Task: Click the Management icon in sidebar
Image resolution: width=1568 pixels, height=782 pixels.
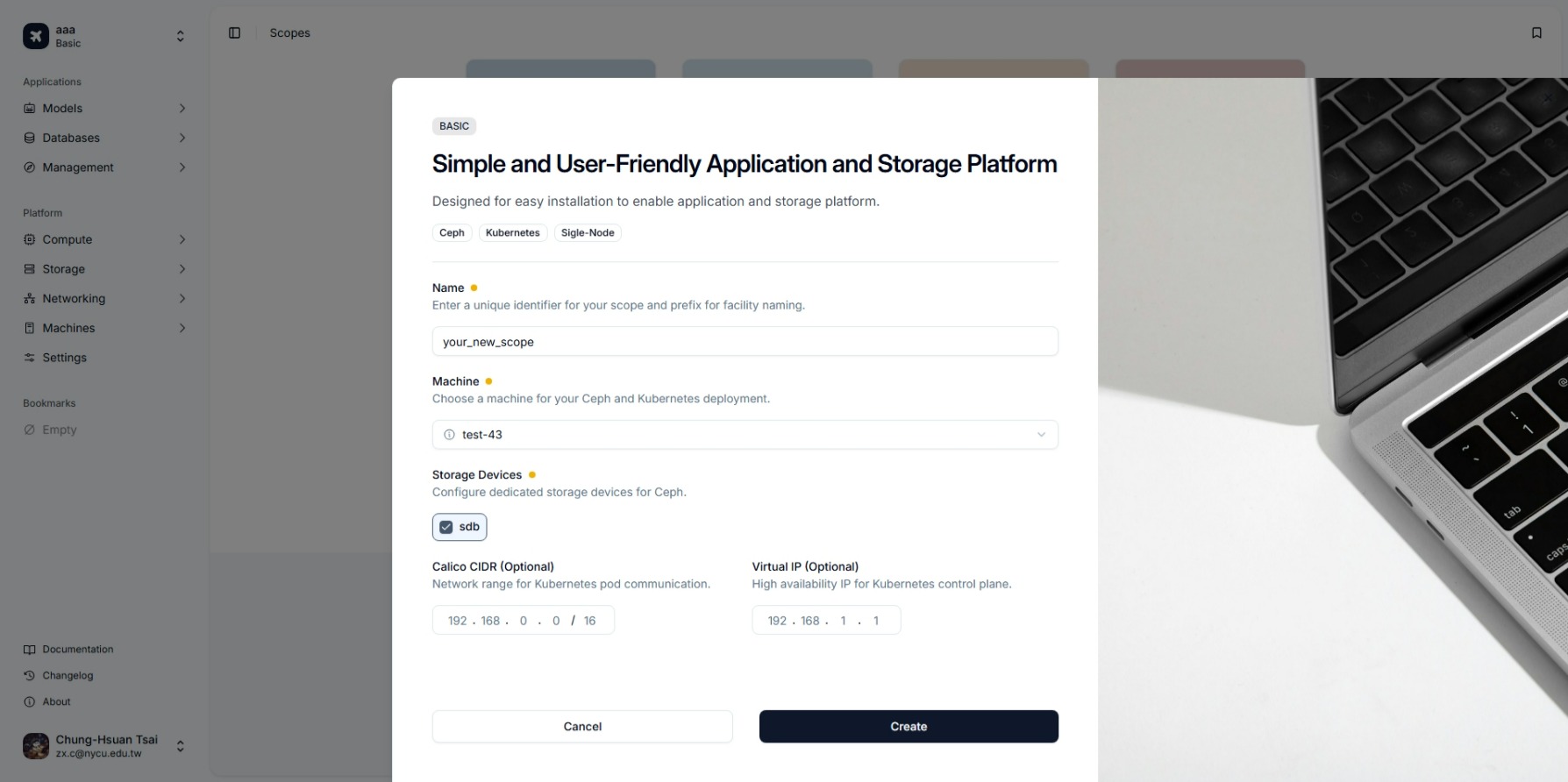Action: [30, 167]
